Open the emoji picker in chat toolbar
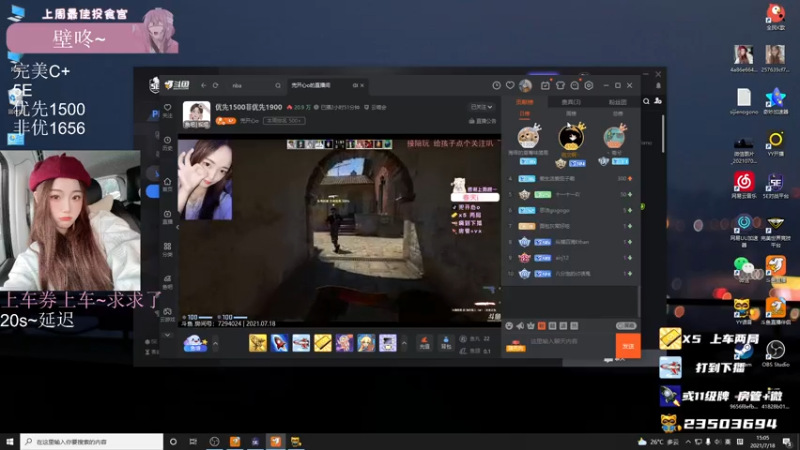 pyautogui.click(x=509, y=326)
